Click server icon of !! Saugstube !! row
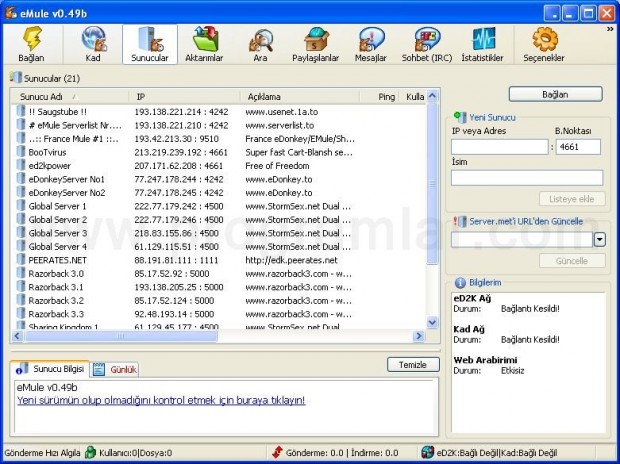The image size is (620, 464). pos(21,111)
